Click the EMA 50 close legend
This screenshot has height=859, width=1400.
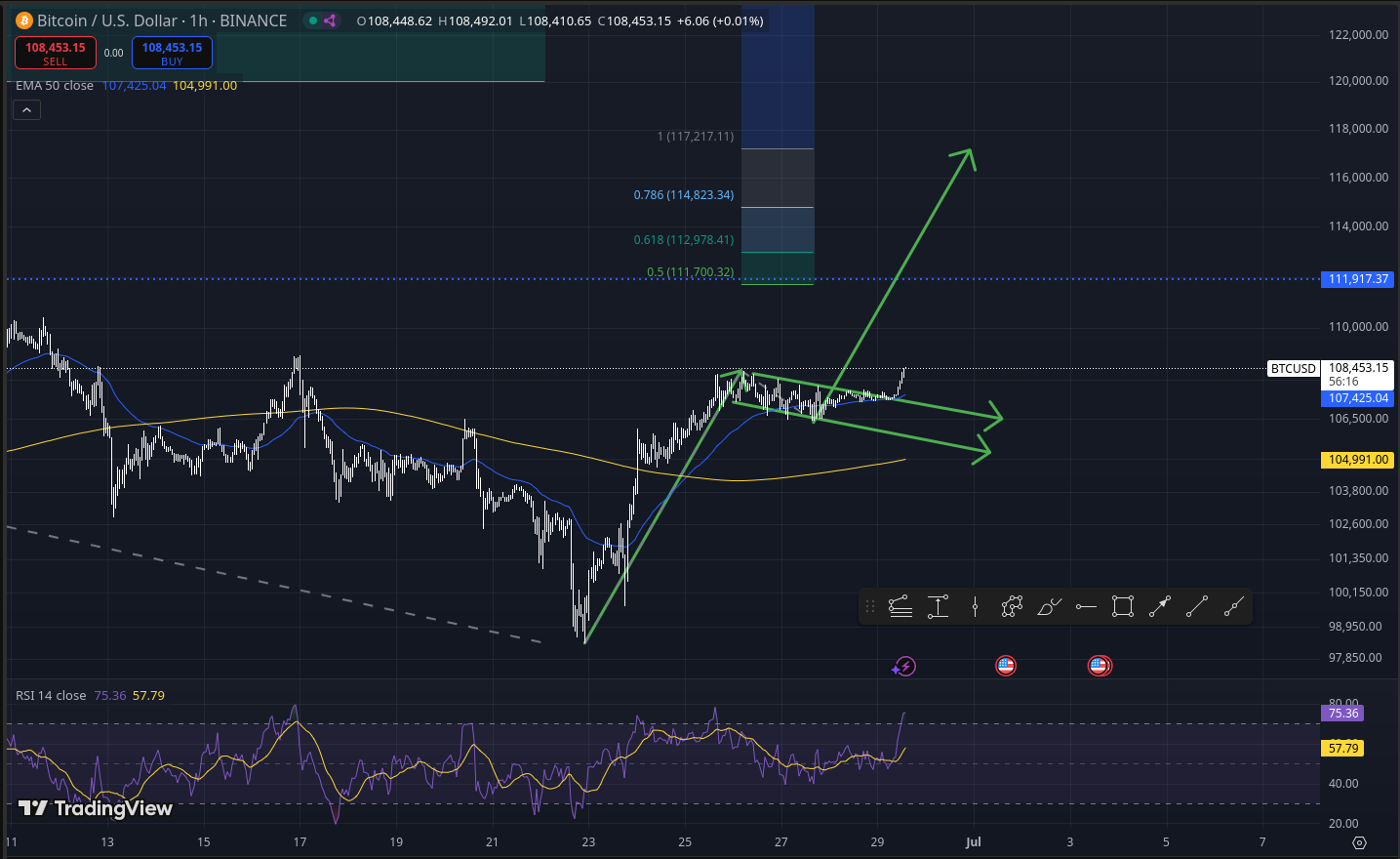[55, 86]
